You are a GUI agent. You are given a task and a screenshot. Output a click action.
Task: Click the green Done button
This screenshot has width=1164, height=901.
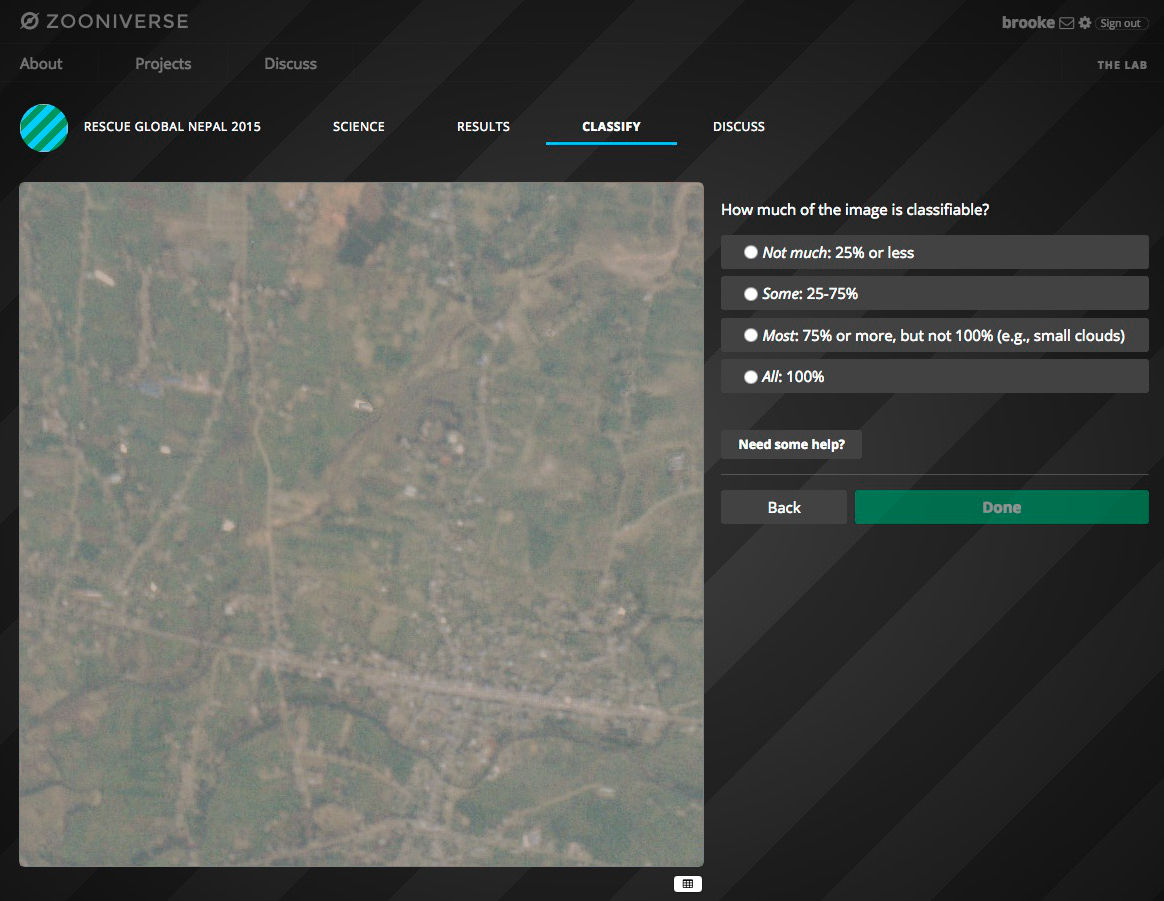click(x=1001, y=507)
